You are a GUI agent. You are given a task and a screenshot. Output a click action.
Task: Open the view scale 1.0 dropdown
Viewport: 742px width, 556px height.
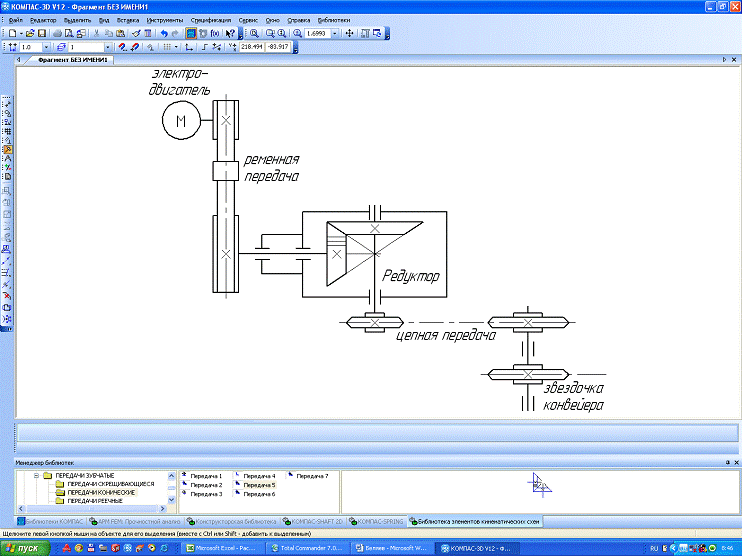tap(47, 47)
